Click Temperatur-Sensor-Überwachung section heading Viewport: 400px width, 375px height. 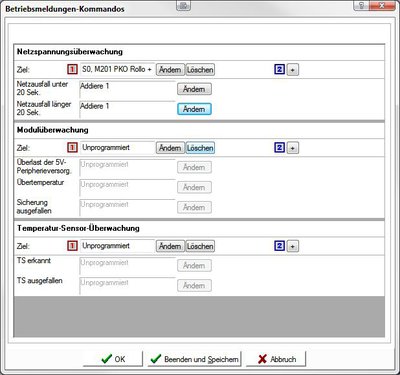pos(78,228)
